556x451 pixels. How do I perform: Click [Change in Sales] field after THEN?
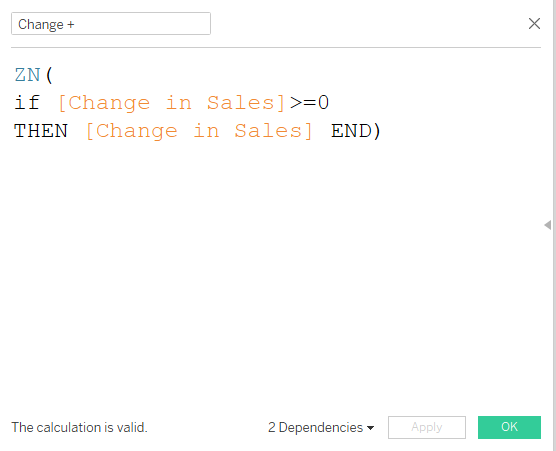tap(199, 131)
